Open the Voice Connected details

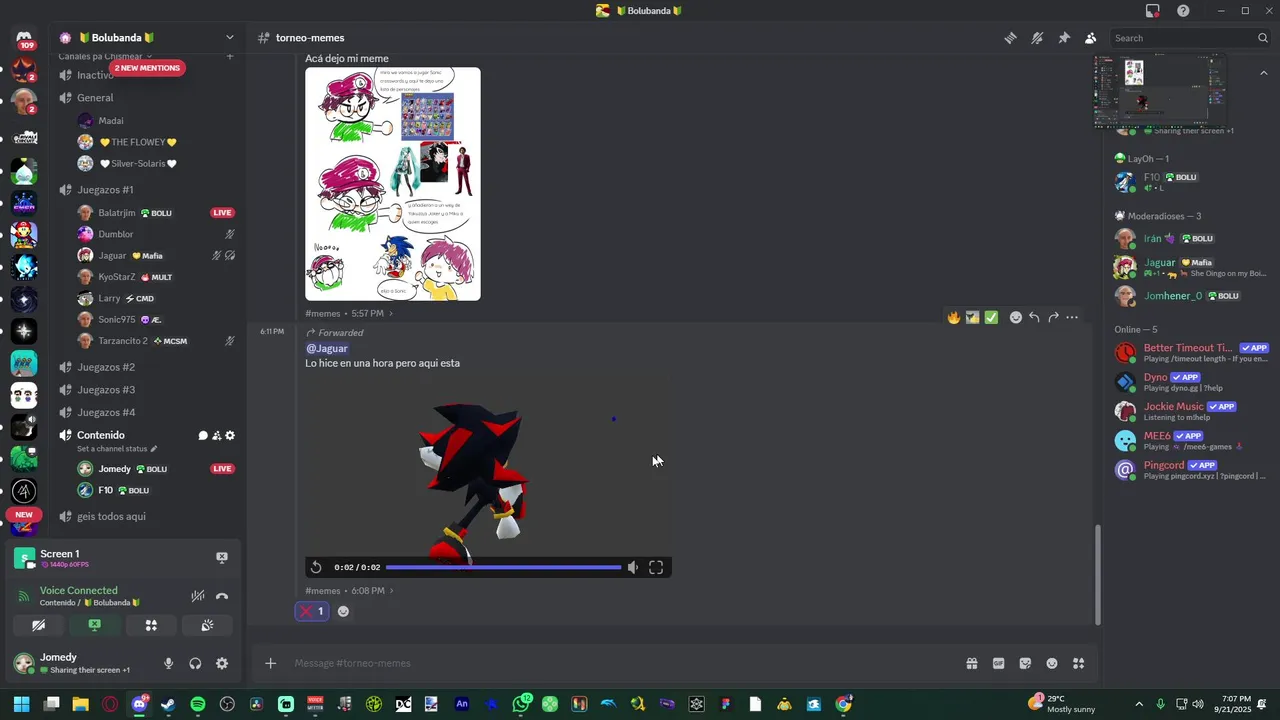click(78, 591)
